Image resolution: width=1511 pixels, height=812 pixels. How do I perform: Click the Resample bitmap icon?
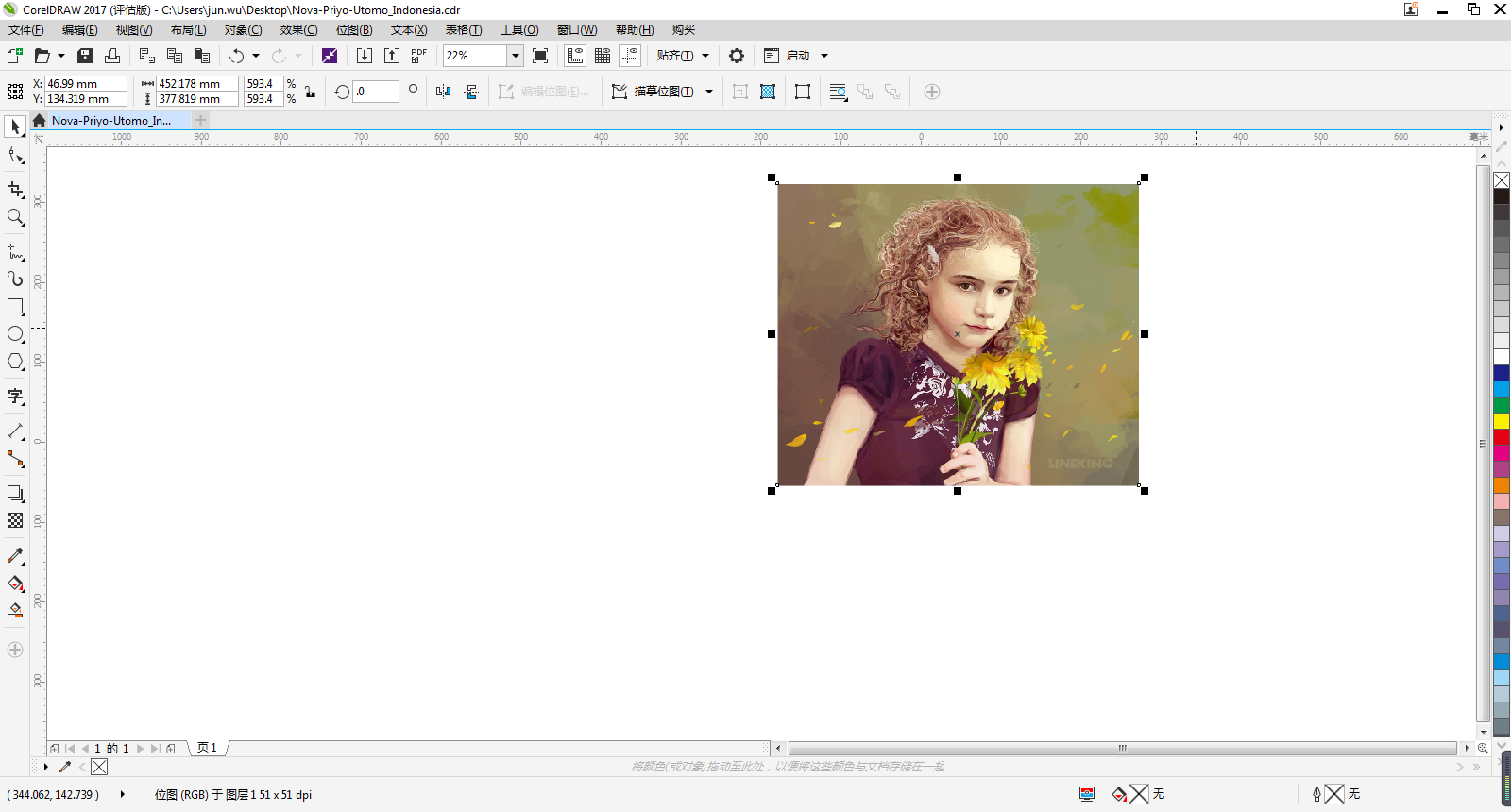coord(768,92)
